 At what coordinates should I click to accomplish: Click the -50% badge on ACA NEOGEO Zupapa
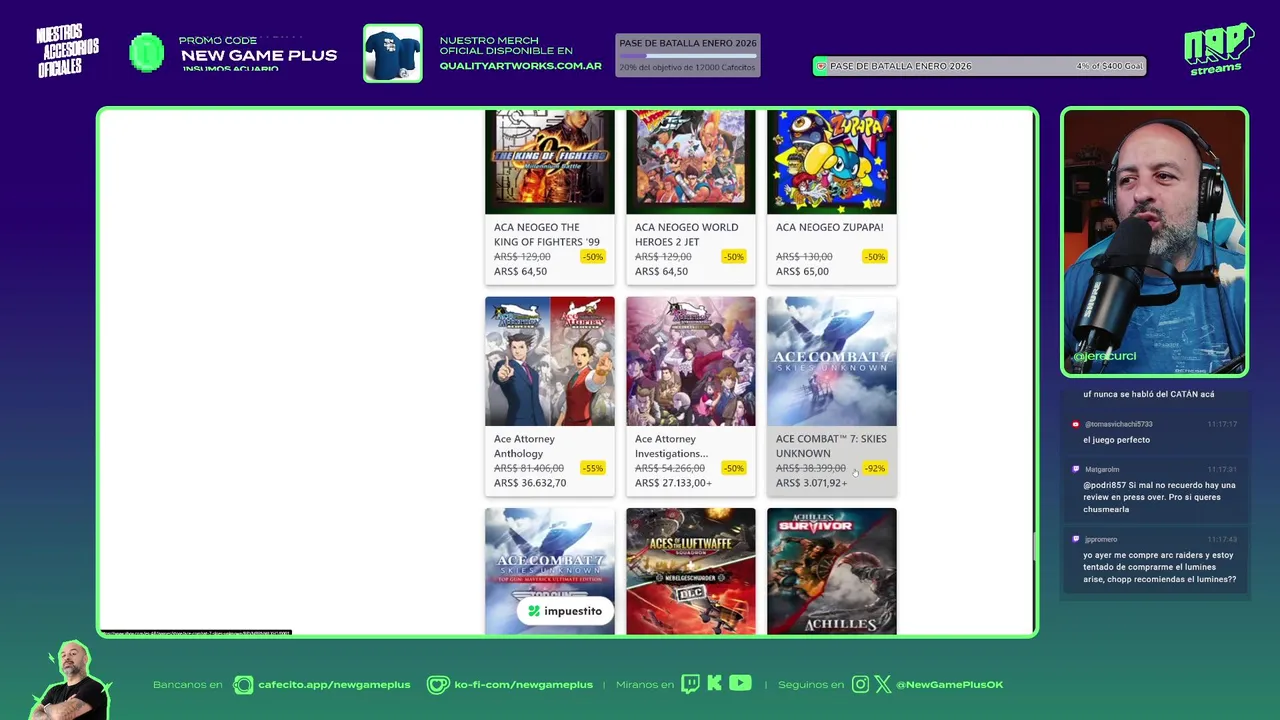(875, 257)
